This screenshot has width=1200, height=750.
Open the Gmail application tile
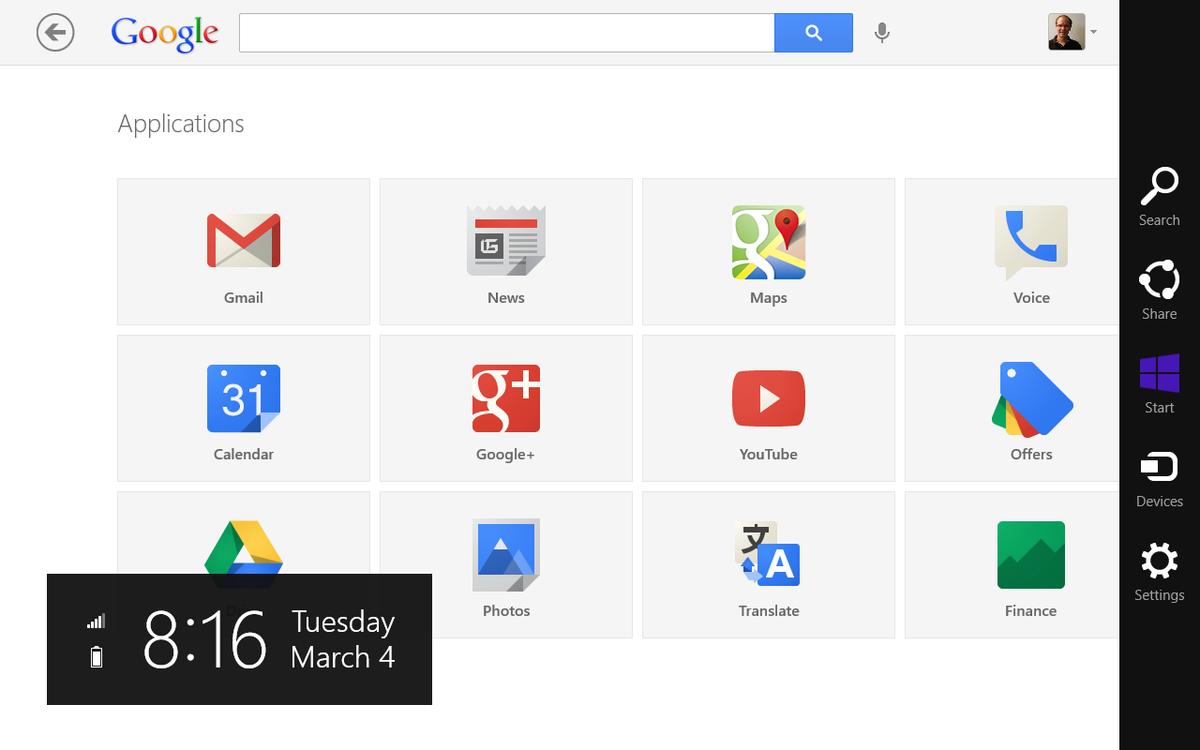[x=243, y=252]
